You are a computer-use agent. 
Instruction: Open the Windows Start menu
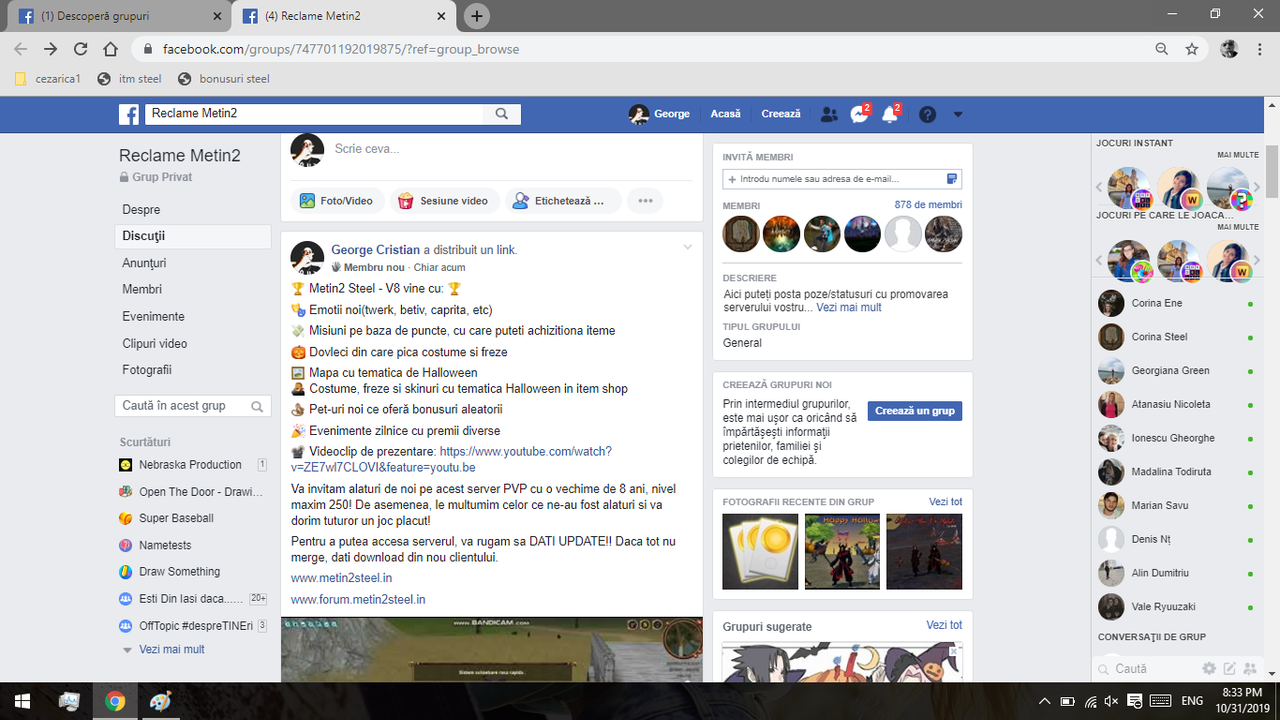22,701
